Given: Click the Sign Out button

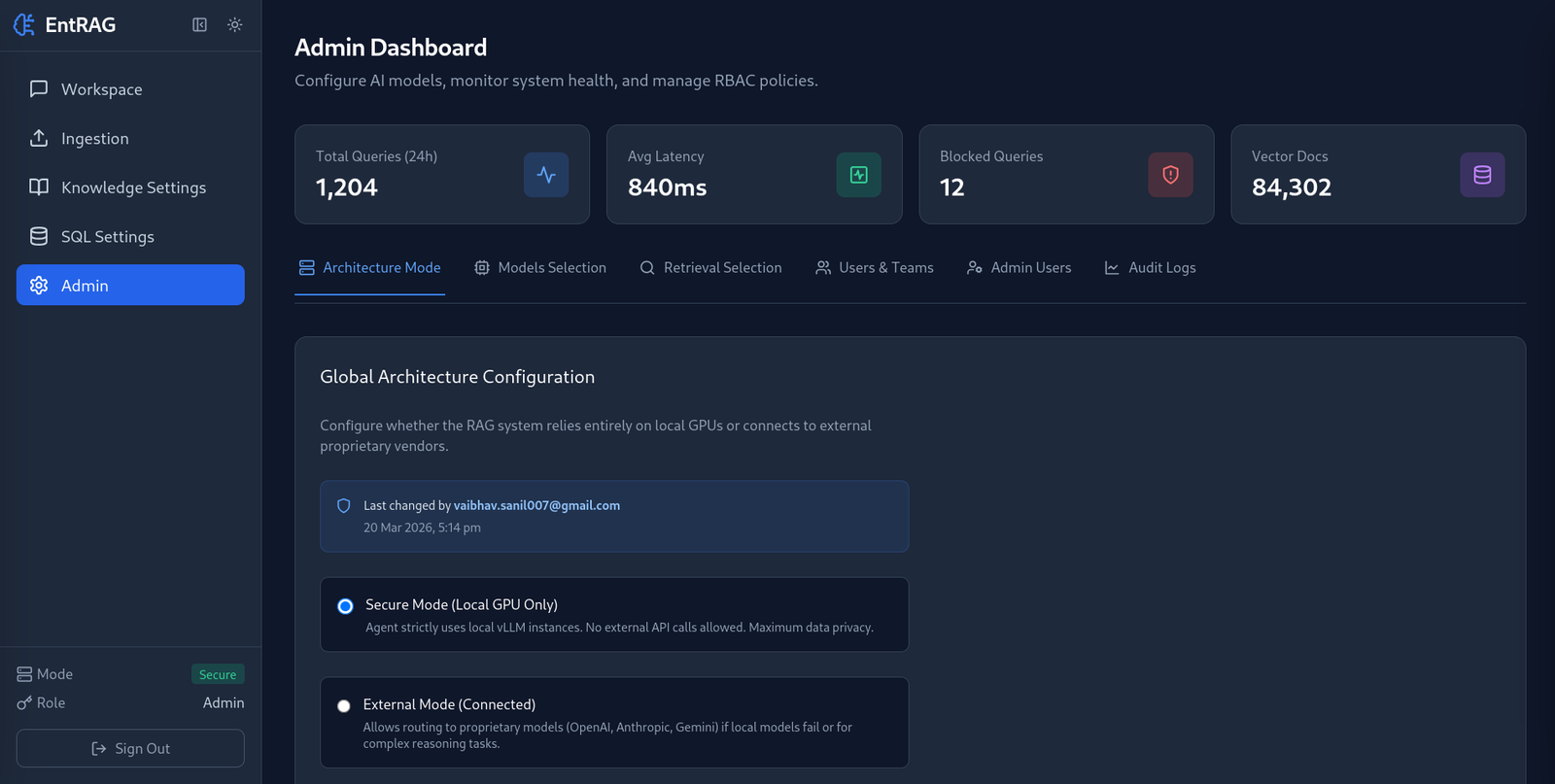Looking at the screenshot, I should [x=130, y=749].
